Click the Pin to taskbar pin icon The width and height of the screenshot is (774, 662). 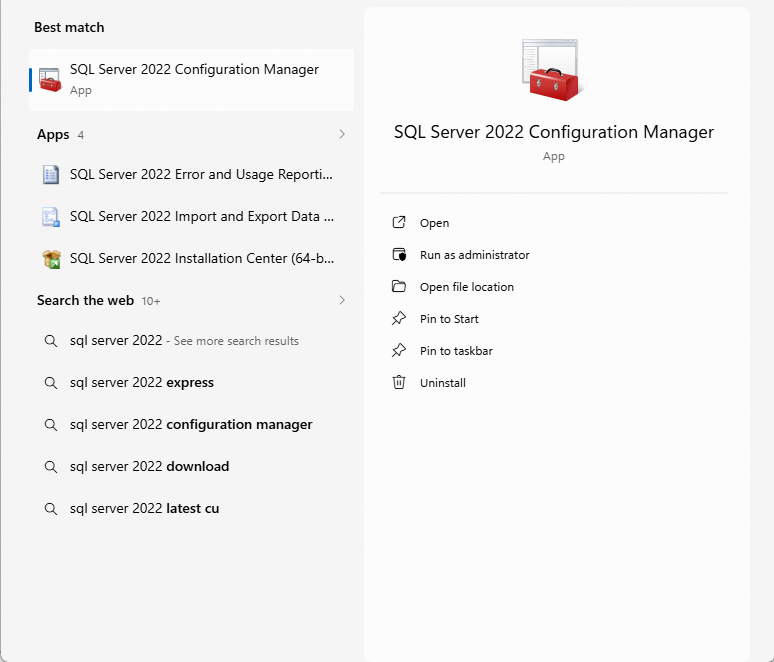point(399,351)
